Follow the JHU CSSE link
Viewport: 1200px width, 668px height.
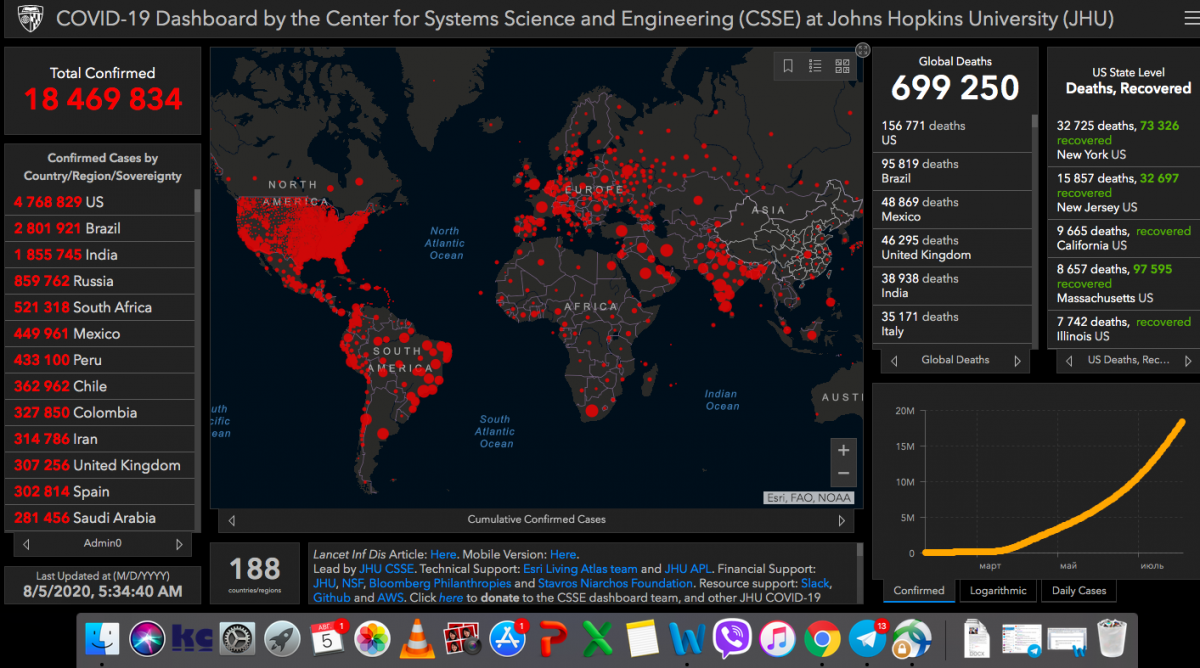(x=386, y=569)
